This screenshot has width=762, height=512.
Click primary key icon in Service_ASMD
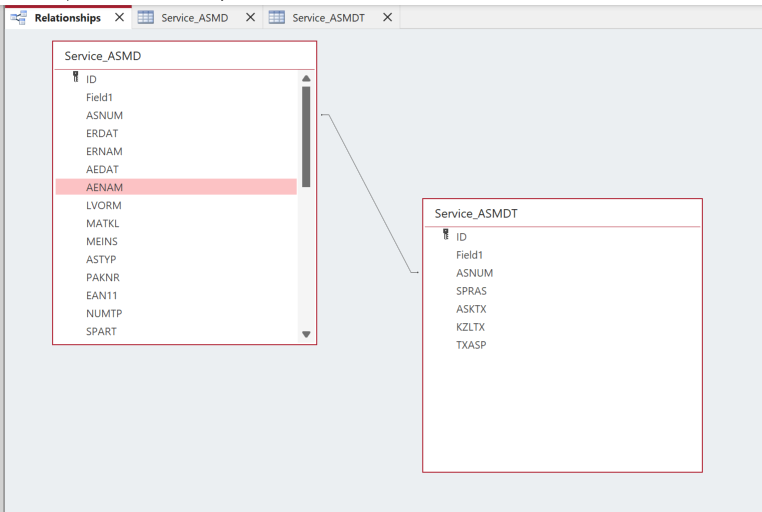coord(75,78)
